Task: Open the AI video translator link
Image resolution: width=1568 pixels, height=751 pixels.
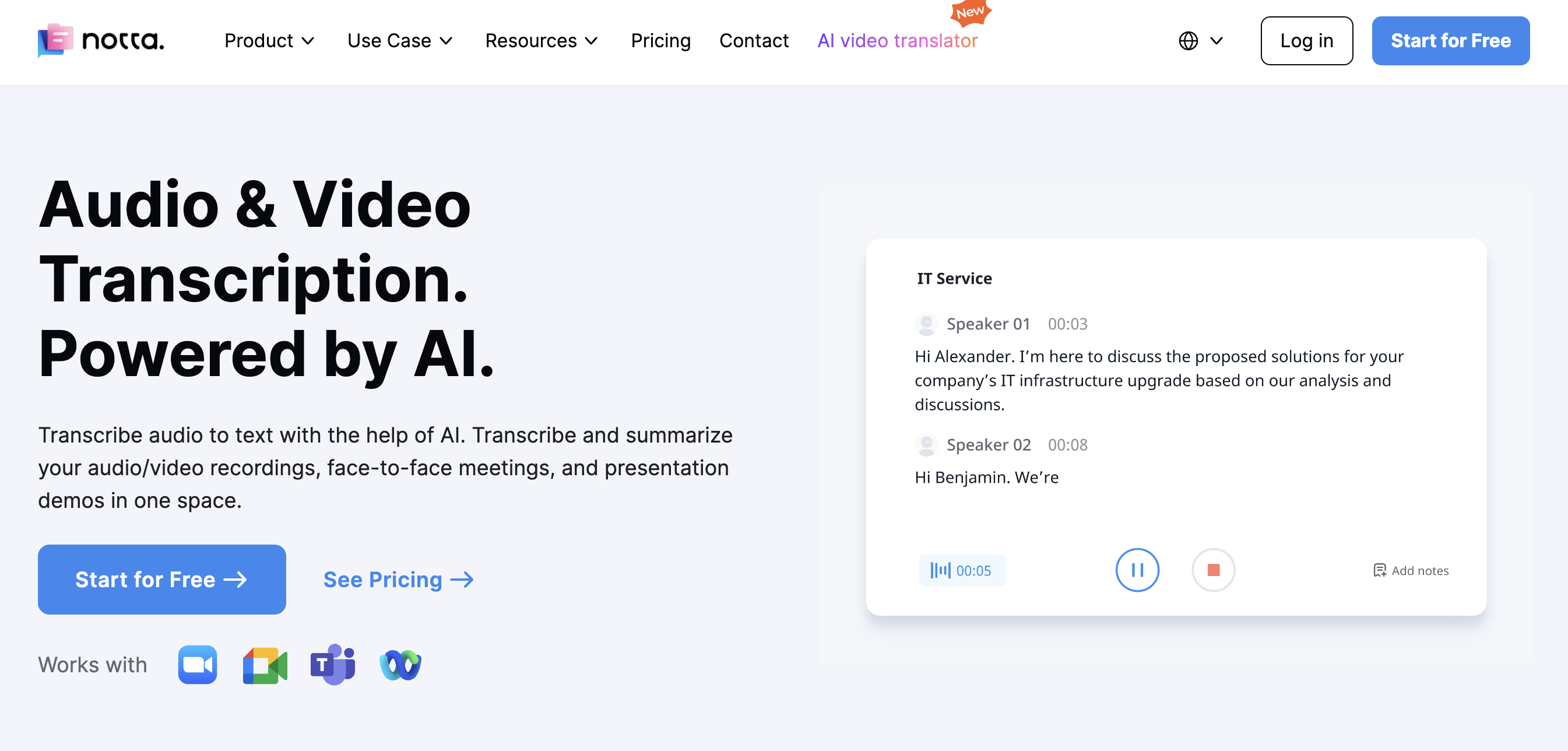Action: click(897, 41)
